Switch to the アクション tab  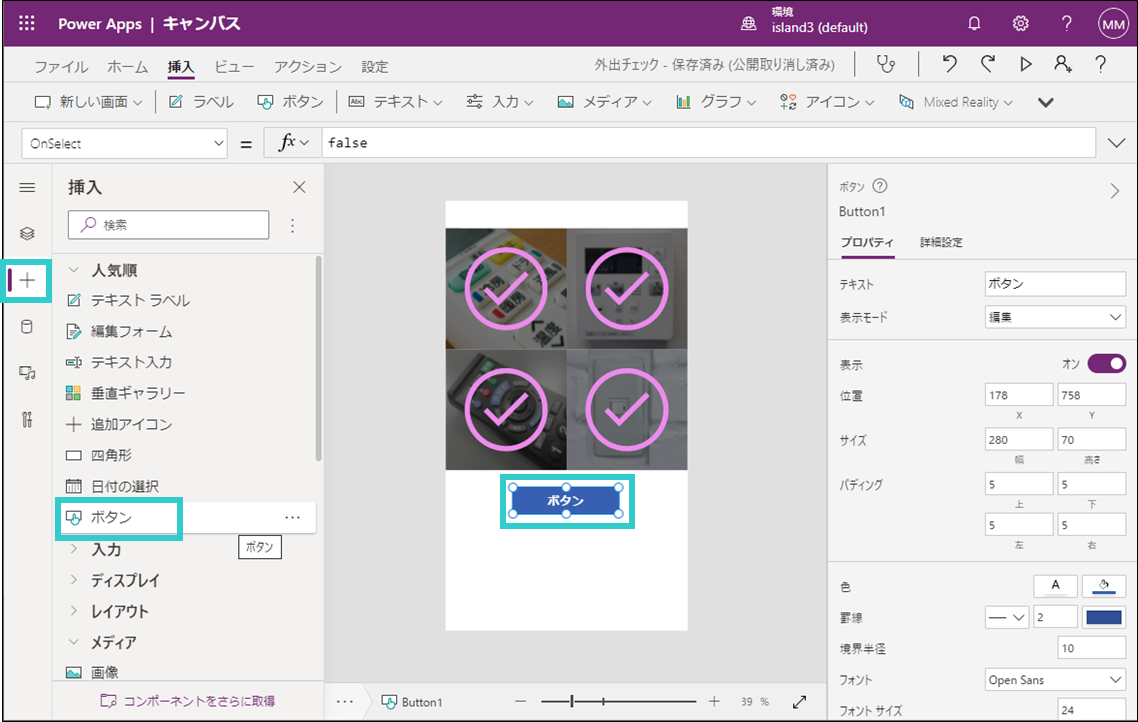tap(308, 67)
